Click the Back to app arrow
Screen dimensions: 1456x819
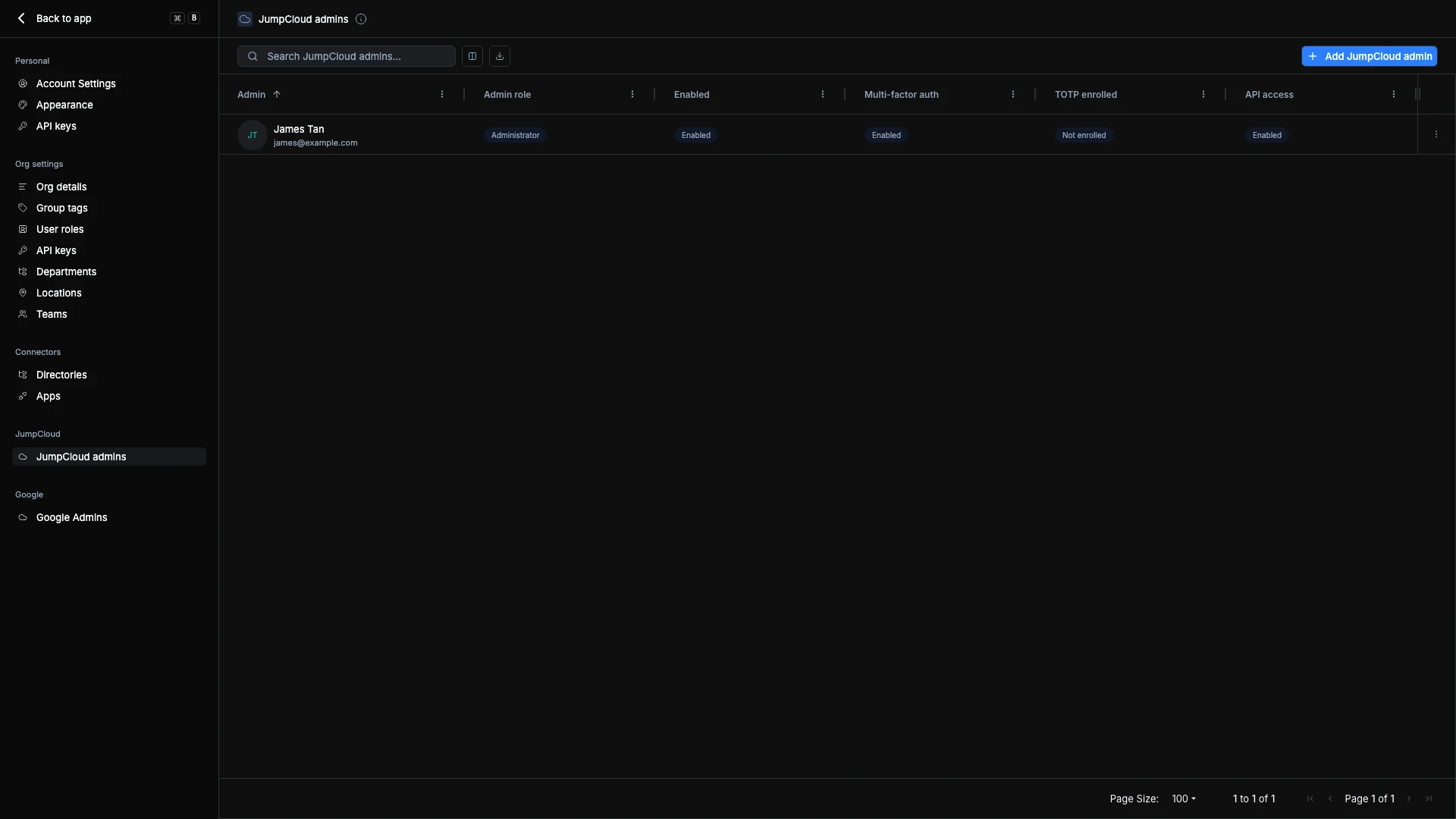pyautogui.click(x=21, y=18)
